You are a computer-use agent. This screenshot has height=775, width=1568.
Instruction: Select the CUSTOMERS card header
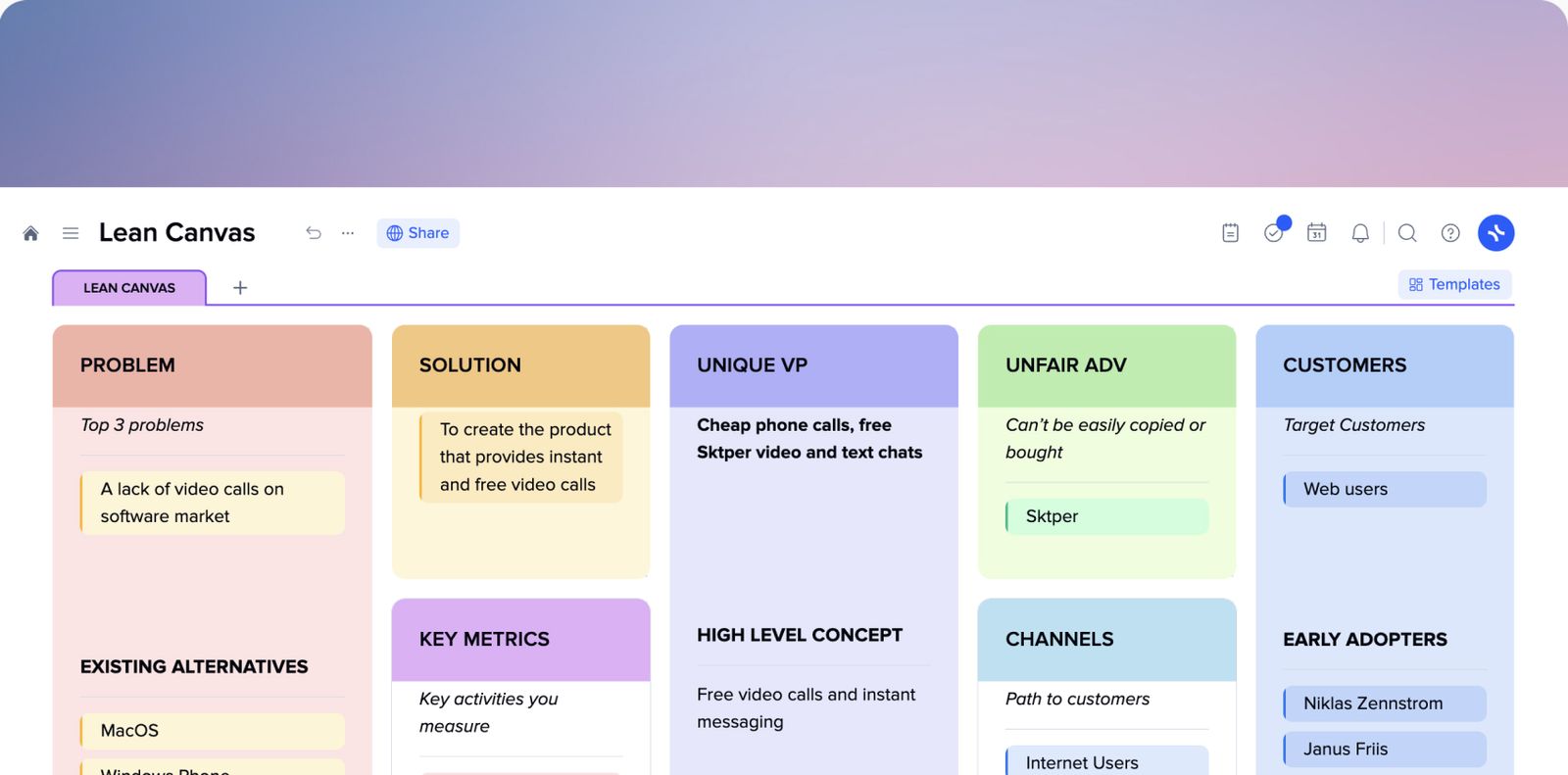coord(1385,365)
